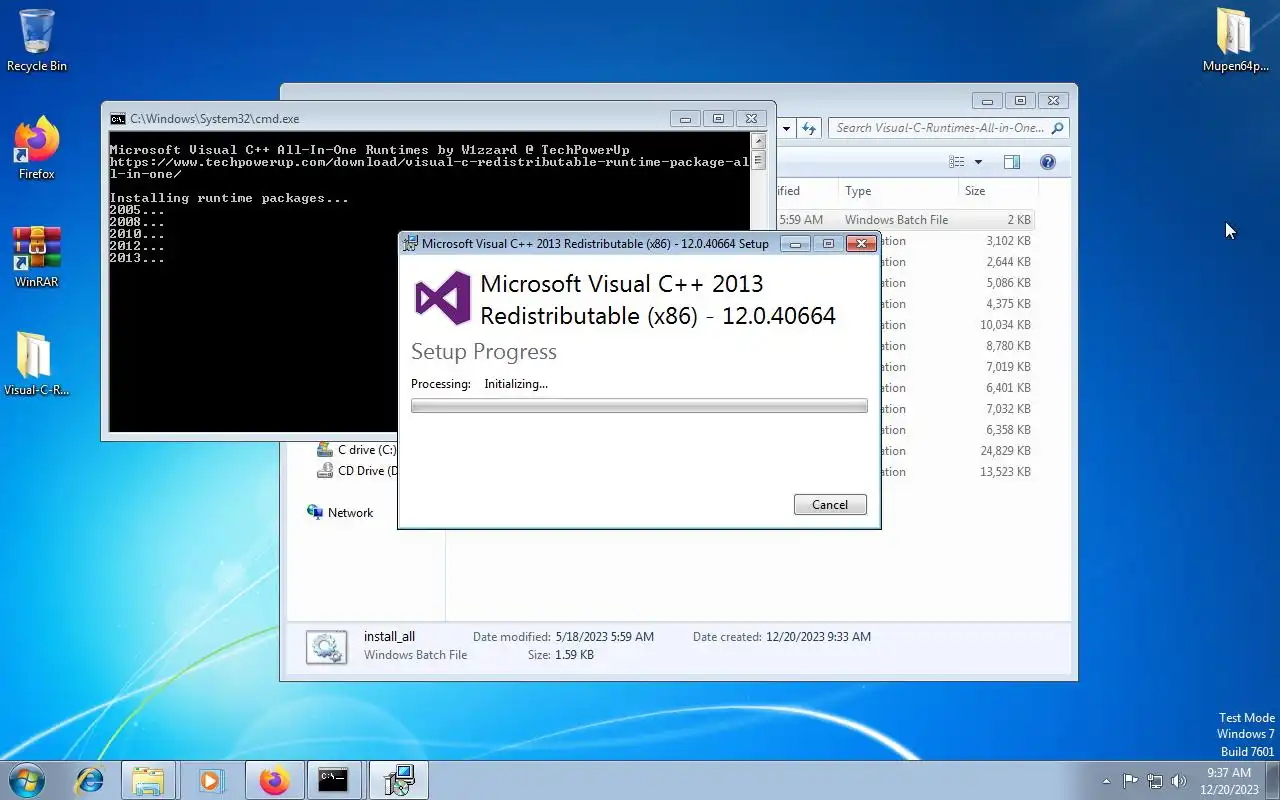
Task: Click the setup progress bar
Action: [x=639, y=406]
